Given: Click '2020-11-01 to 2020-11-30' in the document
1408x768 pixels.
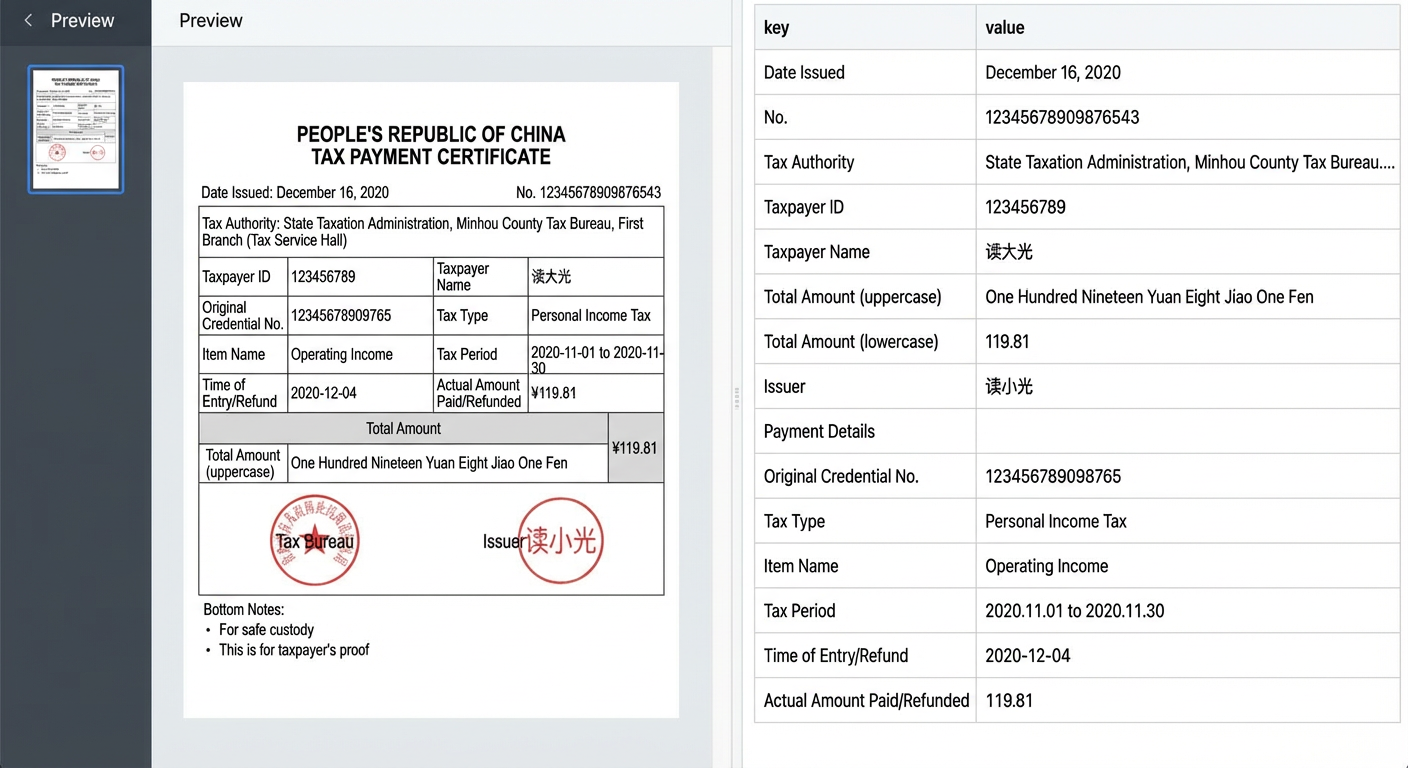Looking at the screenshot, I should pos(597,360).
